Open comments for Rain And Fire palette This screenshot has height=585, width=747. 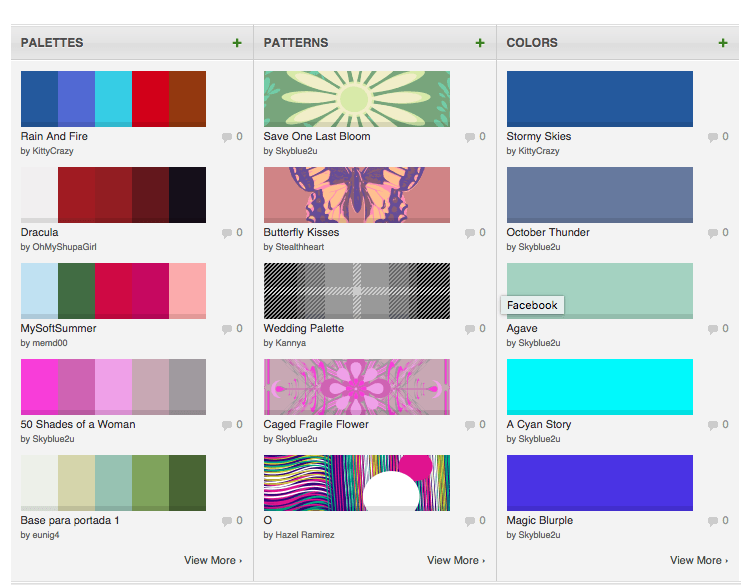point(232,137)
